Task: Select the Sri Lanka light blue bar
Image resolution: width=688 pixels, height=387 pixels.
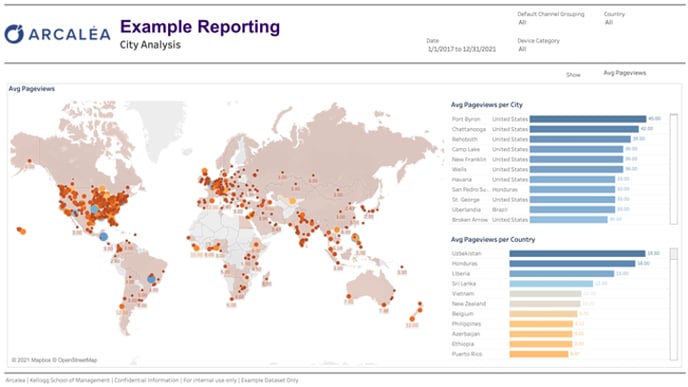Action: click(551, 284)
